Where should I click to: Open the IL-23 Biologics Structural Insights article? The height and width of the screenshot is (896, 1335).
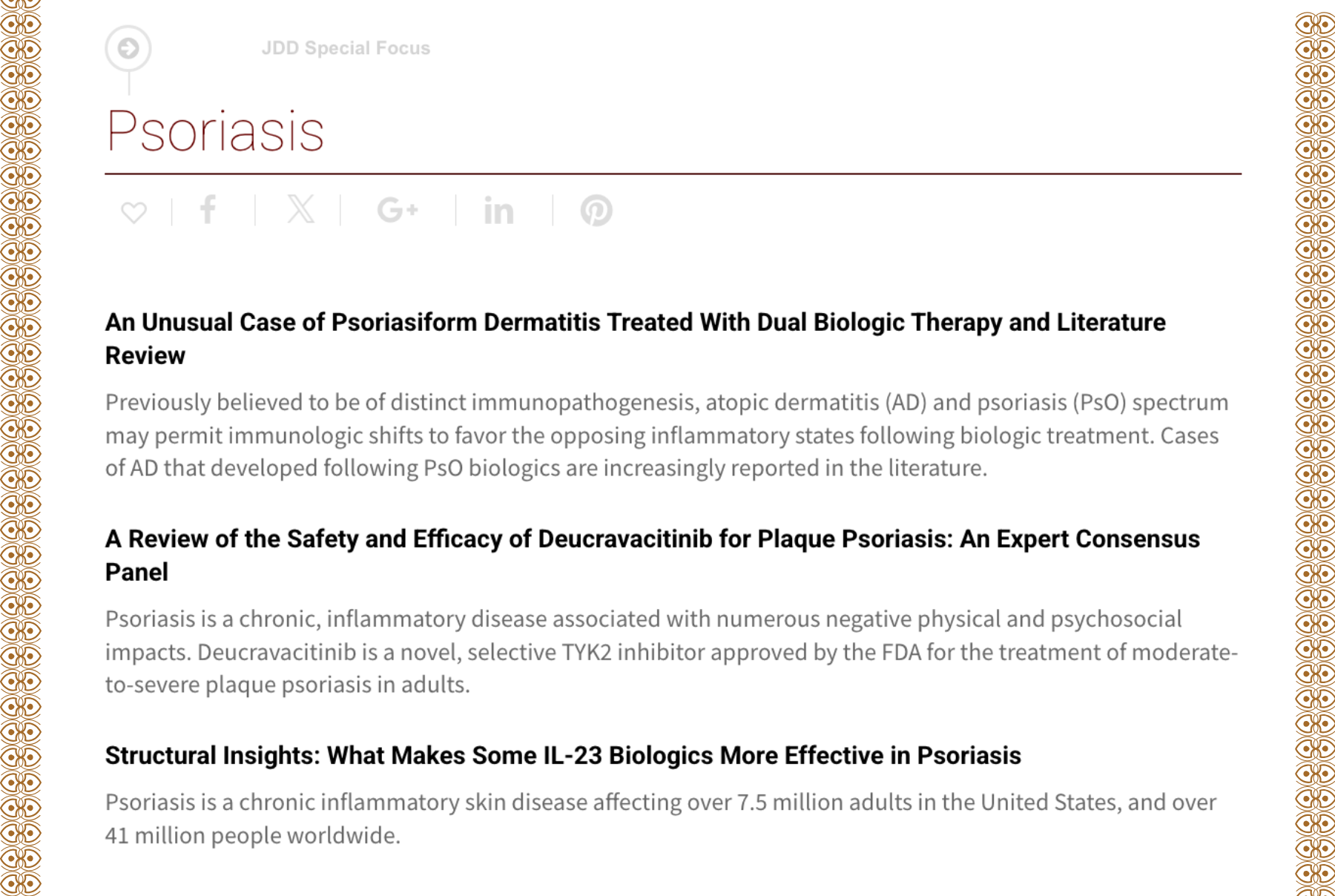[x=563, y=755]
